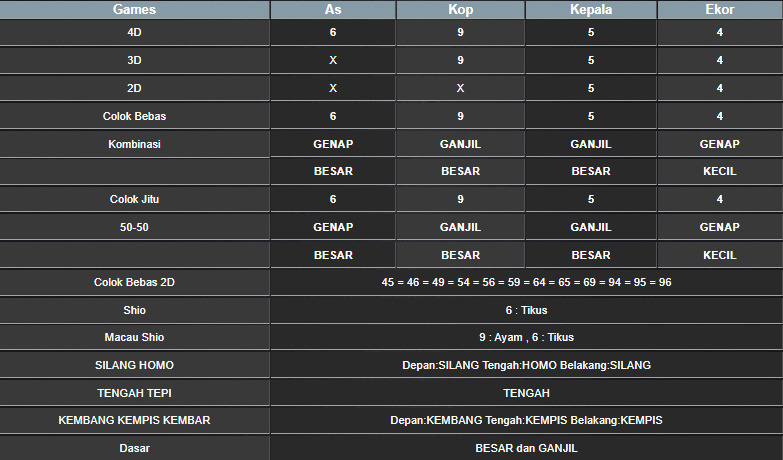783x460 pixels.
Task: Click the number list 45 = 46 = 49
Action: [526, 282]
